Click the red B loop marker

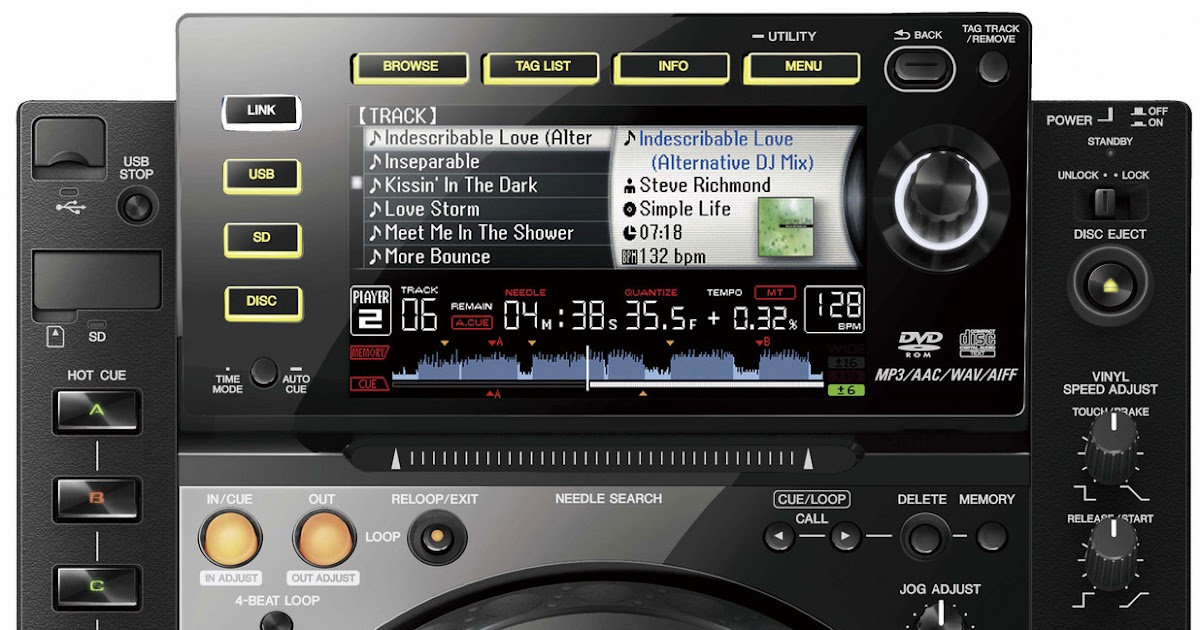pos(764,343)
